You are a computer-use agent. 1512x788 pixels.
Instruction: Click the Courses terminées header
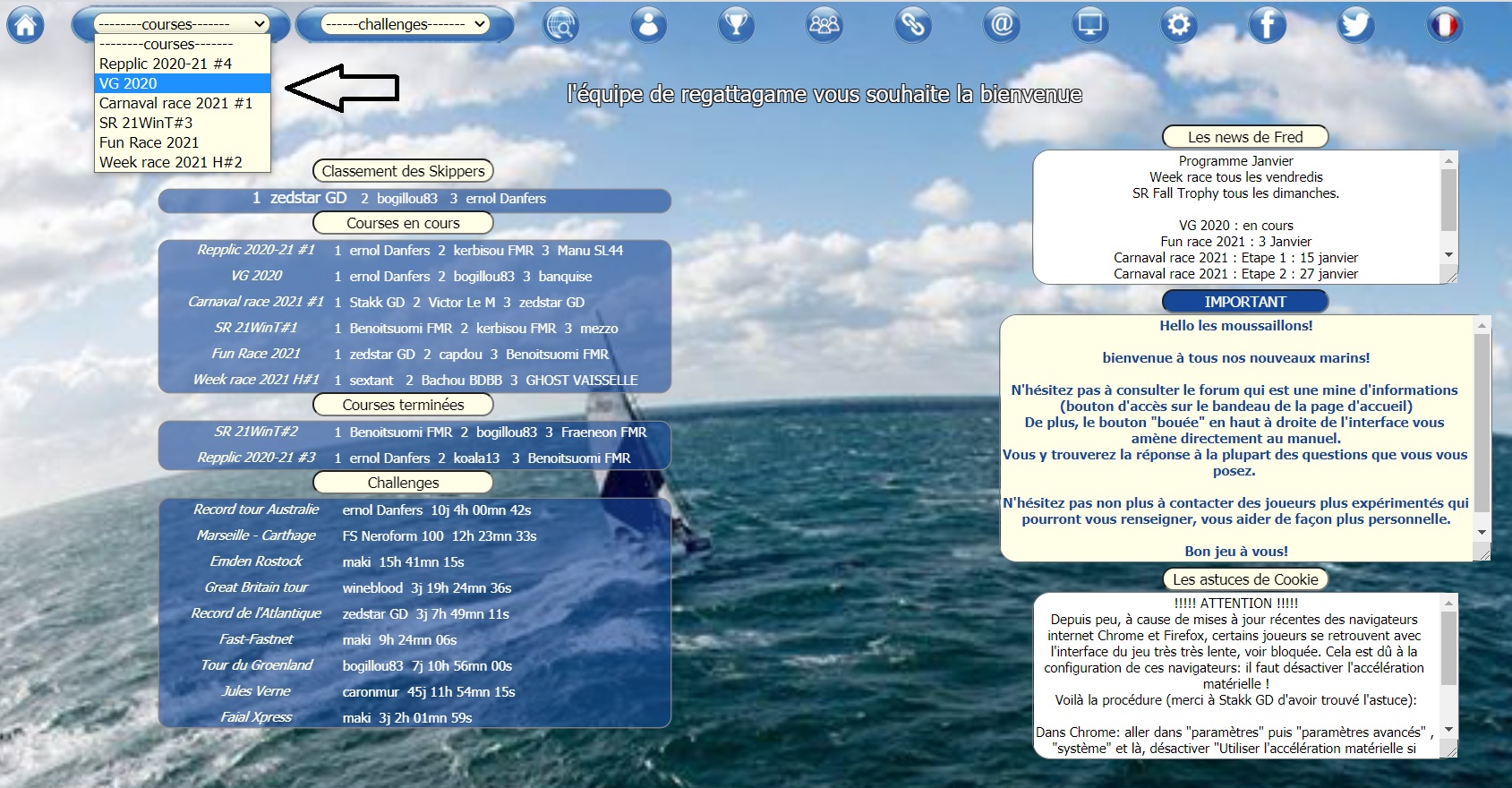click(403, 405)
